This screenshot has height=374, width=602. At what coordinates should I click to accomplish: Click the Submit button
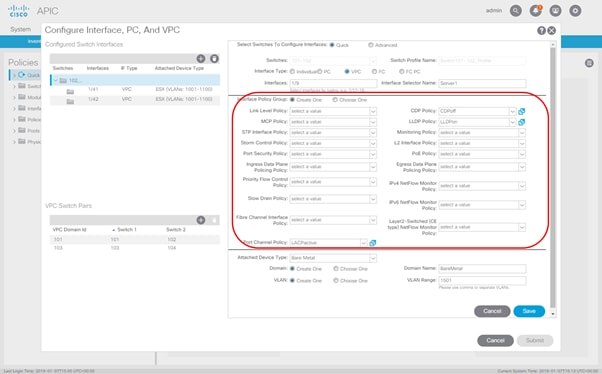click(x=535, y=341)
